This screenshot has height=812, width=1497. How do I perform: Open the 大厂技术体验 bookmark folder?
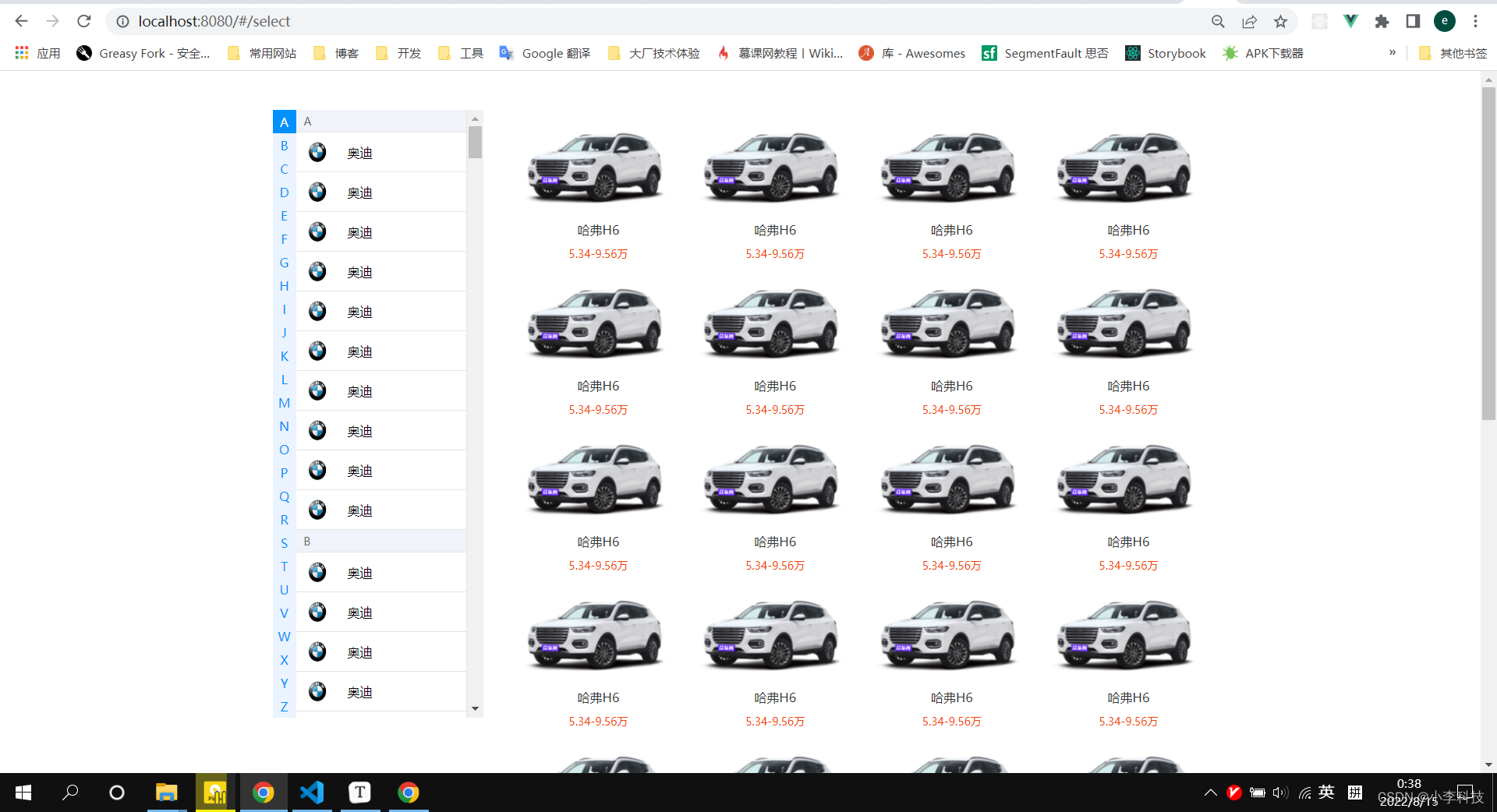click(653, 53)
